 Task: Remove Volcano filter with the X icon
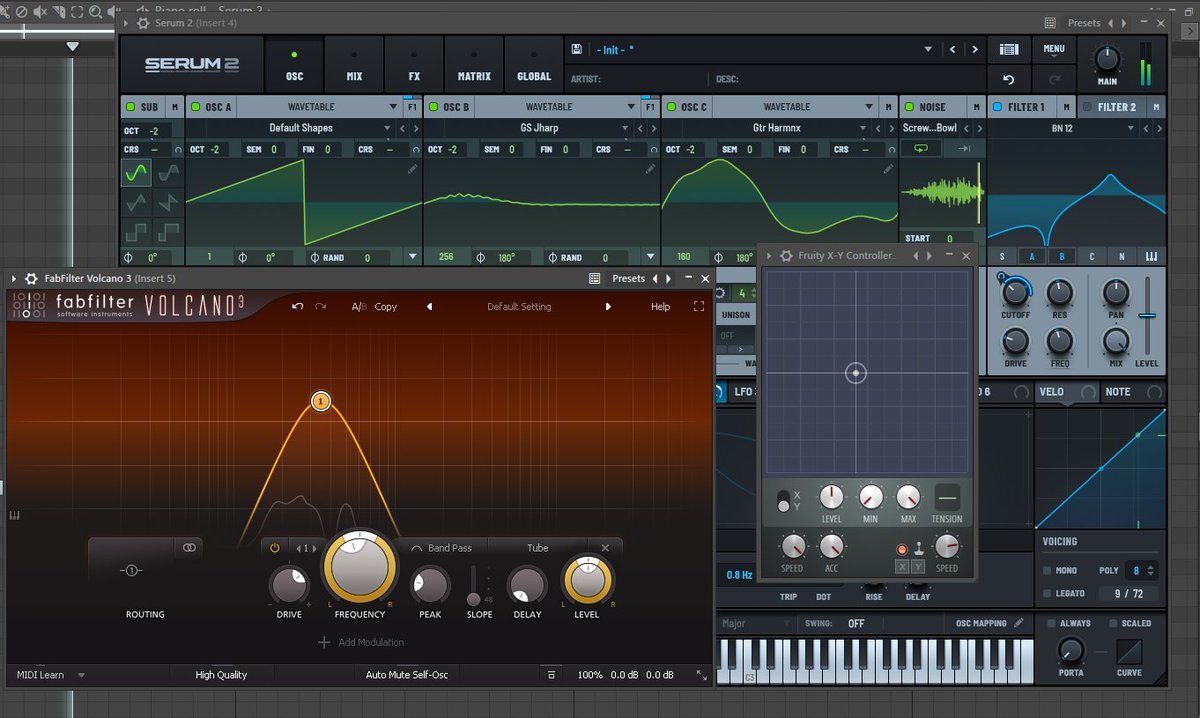605,548
